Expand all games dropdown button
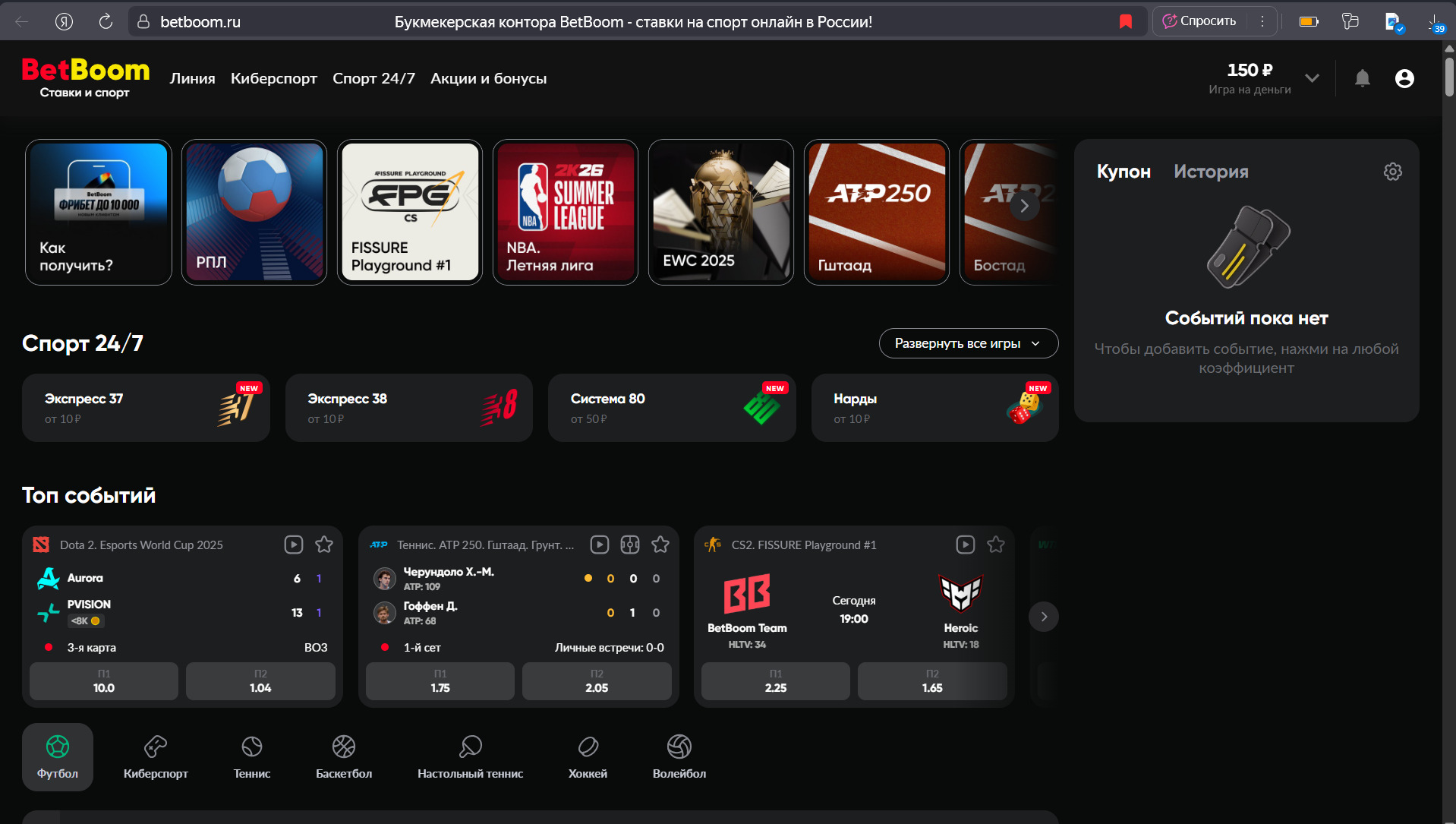1456x824 pixels. coord(969,343)
